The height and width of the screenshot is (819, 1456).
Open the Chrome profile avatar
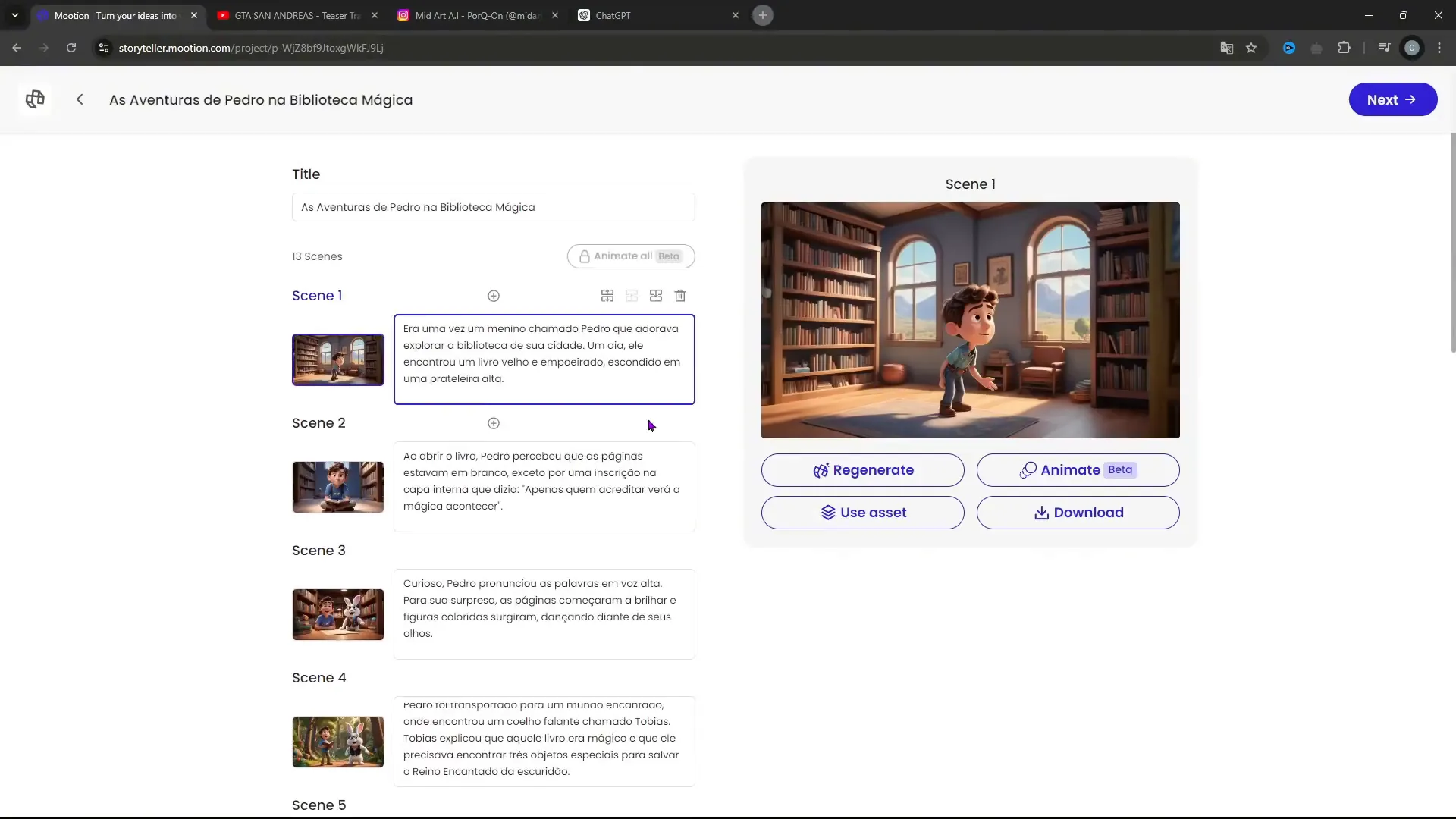(1412, 48)
